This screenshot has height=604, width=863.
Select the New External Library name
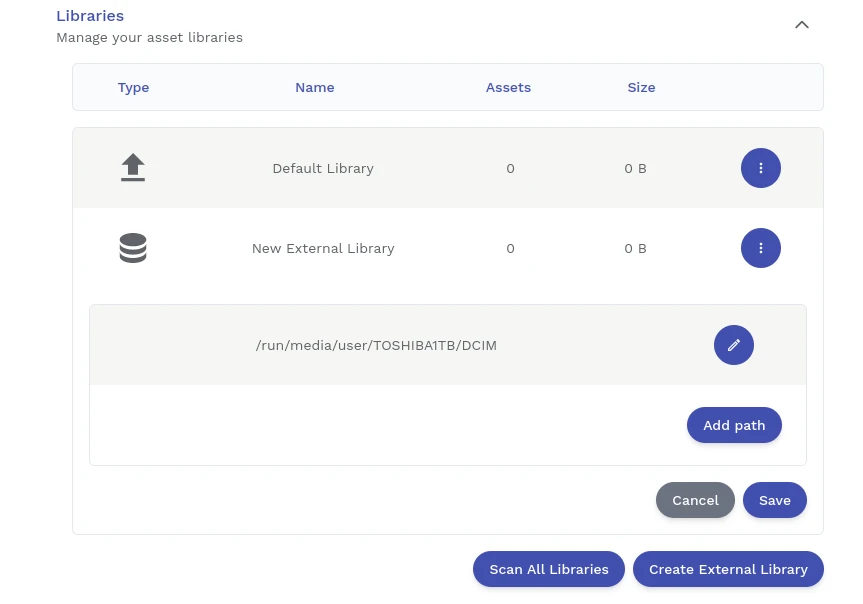pos(323,248)
